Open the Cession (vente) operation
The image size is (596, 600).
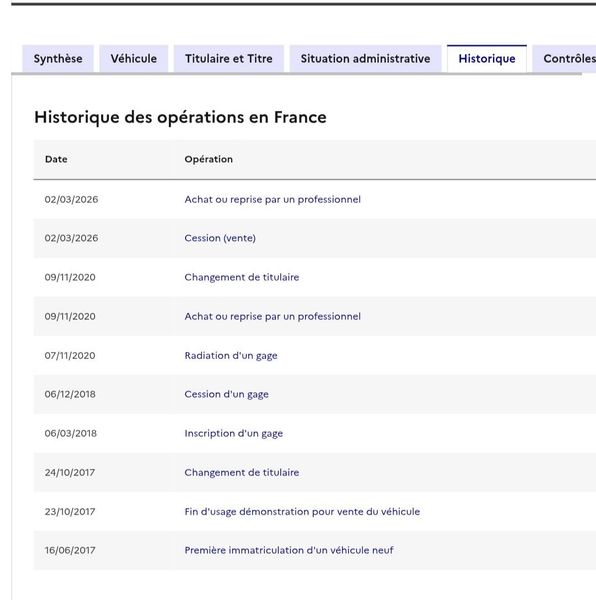pyautogui.click(x=220, y=238)
